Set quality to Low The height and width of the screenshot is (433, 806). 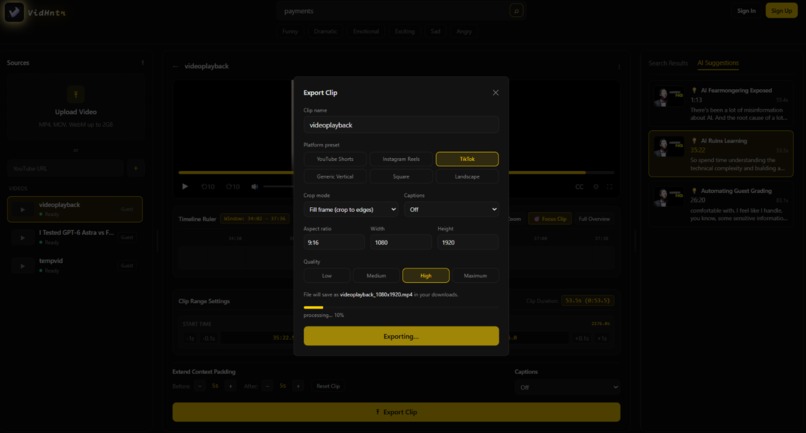pyautogui.click(x=327, y=276)
